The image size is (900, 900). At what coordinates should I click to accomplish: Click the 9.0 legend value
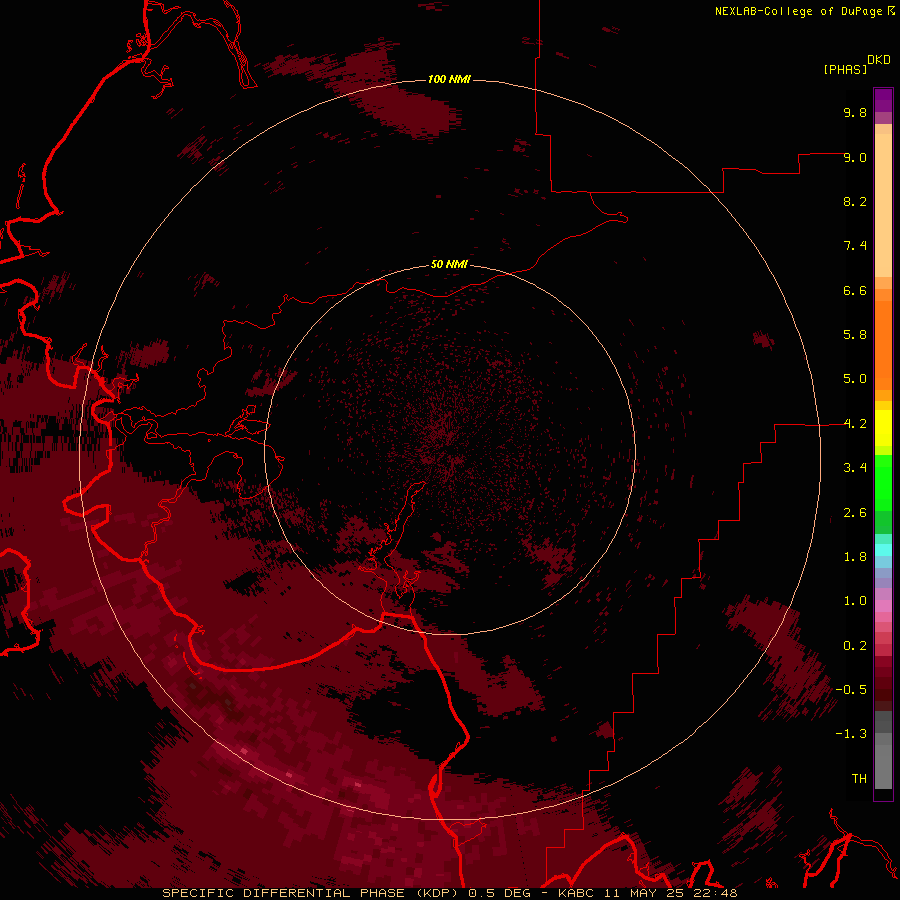[x=855, y=157]
